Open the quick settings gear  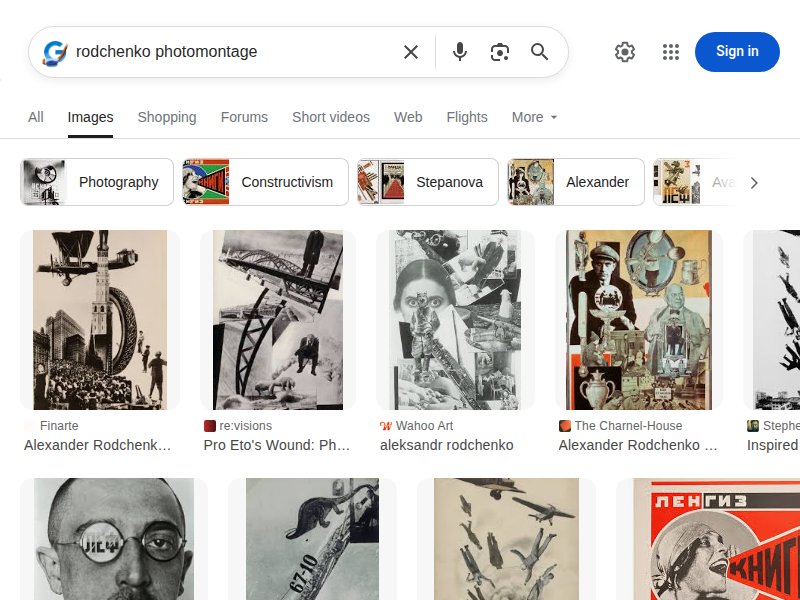click(625, 51)
